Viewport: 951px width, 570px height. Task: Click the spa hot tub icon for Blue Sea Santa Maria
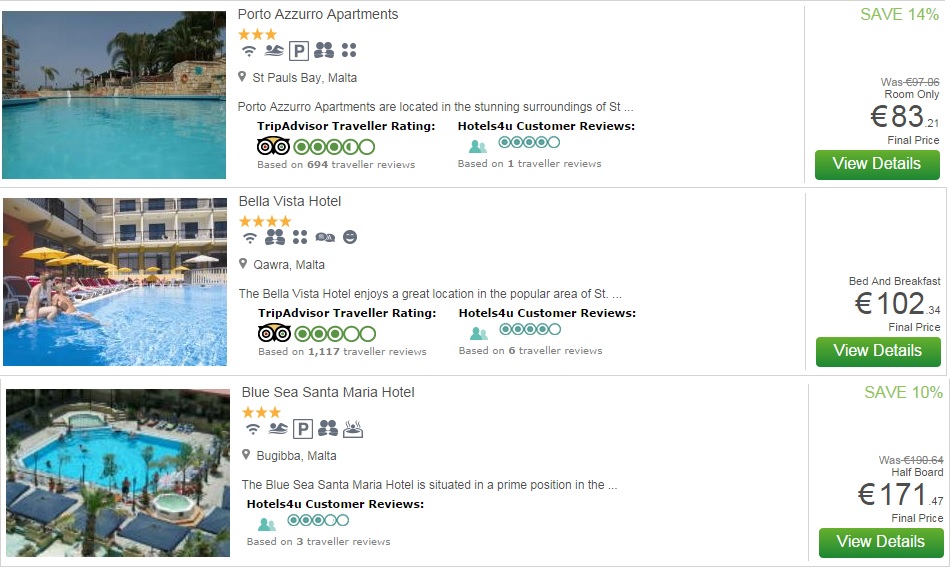[x=353, y=429]
